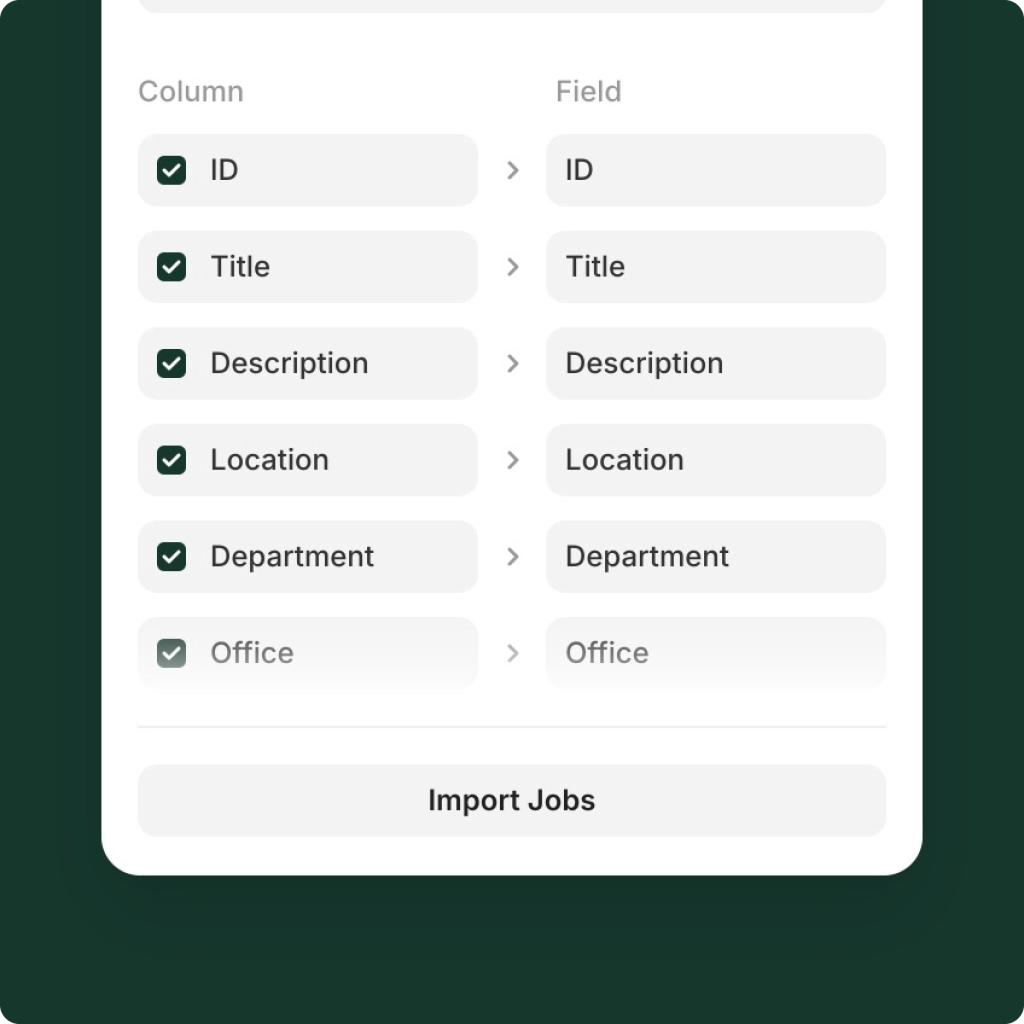The width and height of the screenshot is (1024, 1024).
Task: Click the chevron arrow in Location row
Action: pyautogui.click(x=513, y=460)
